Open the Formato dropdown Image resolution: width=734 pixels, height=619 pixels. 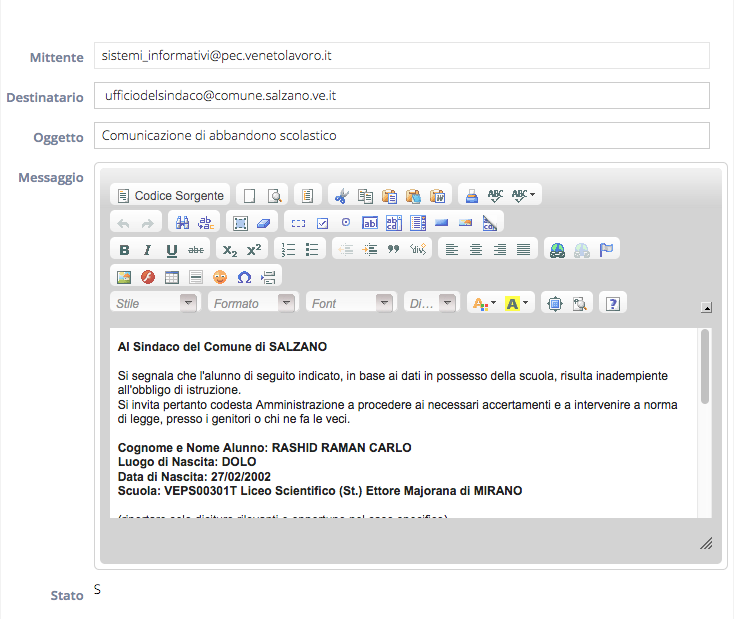pyautogui.click(x=252, y=303)
